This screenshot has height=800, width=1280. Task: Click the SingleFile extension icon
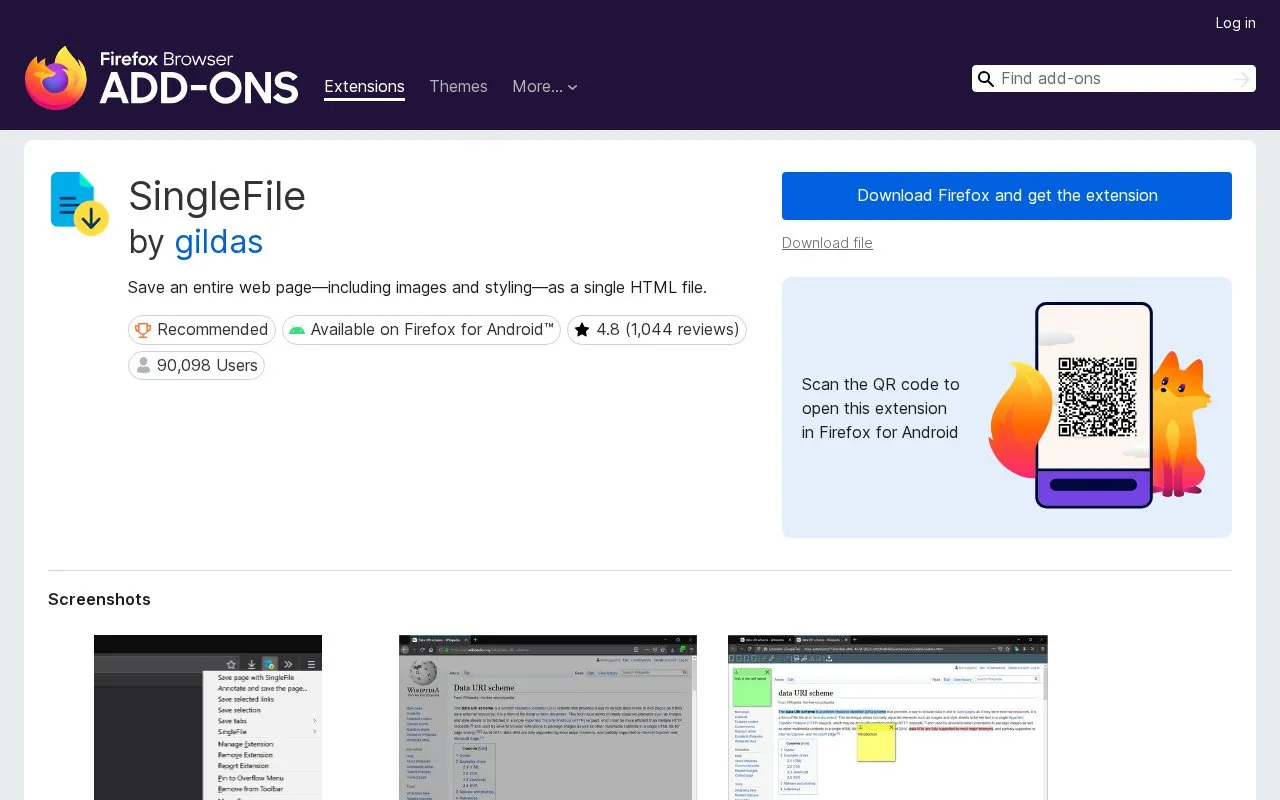(79, 203)
